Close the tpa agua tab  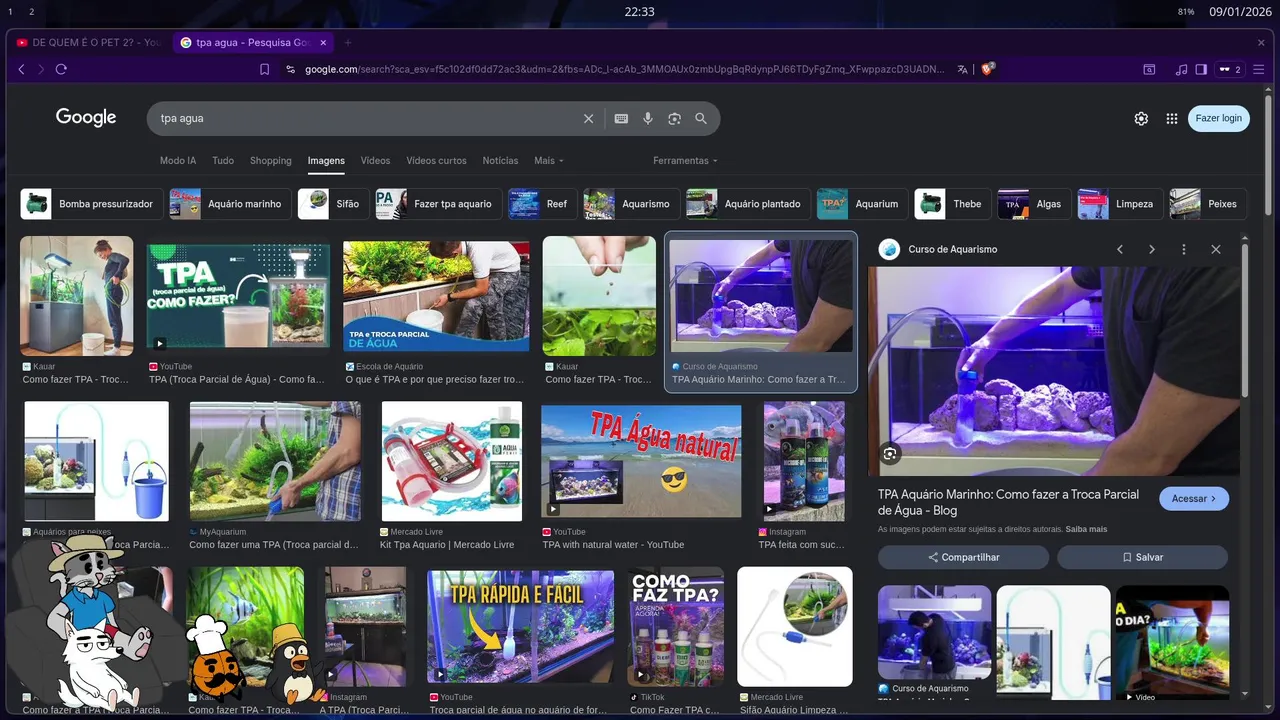325,43
